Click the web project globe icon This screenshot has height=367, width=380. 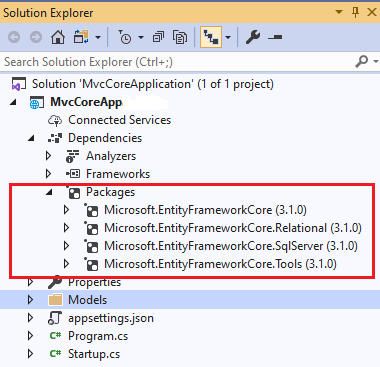(37, 103)
